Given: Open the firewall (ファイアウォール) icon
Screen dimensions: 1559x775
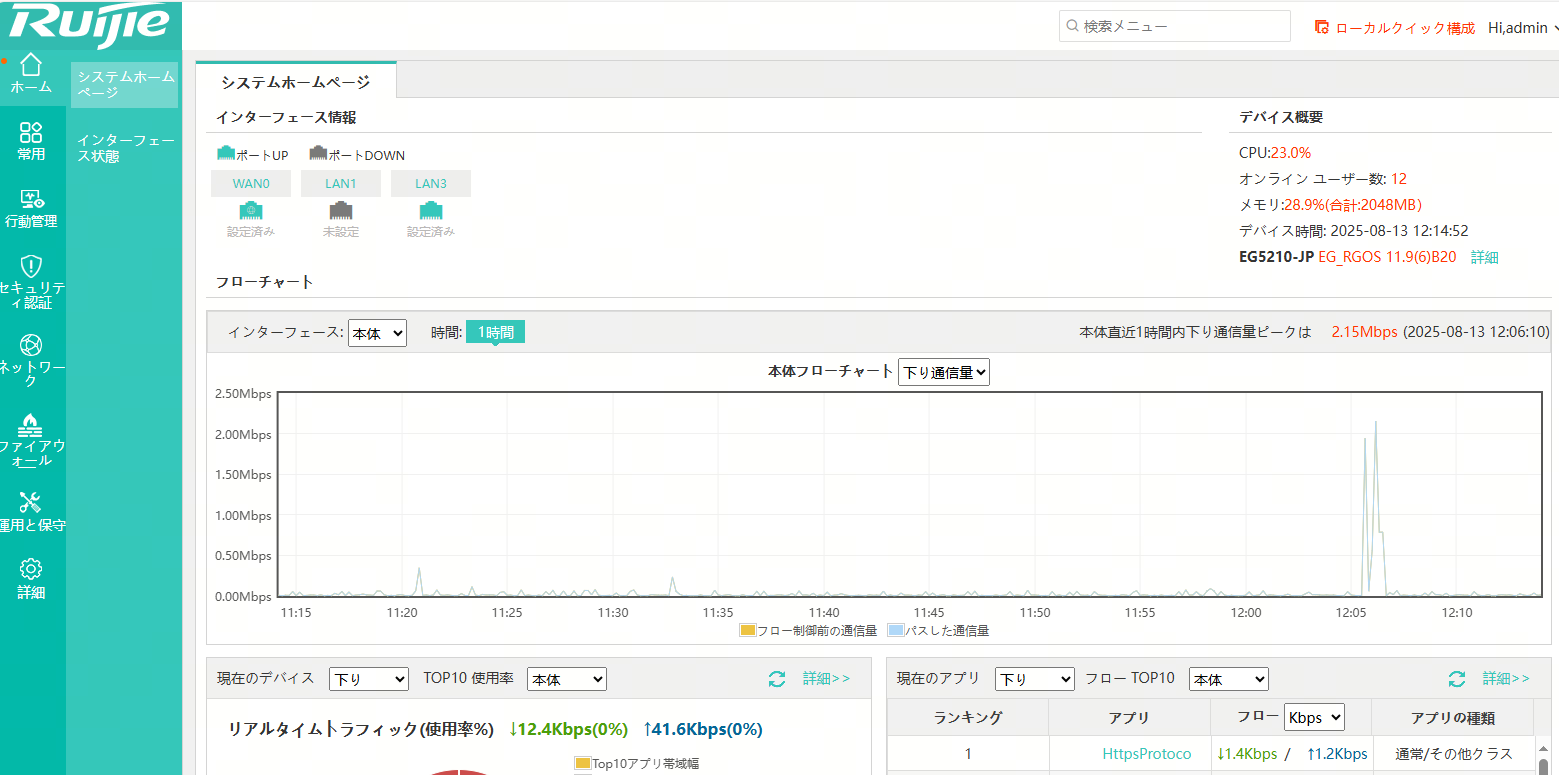Looking at the screenshot, I should point(31,424).
